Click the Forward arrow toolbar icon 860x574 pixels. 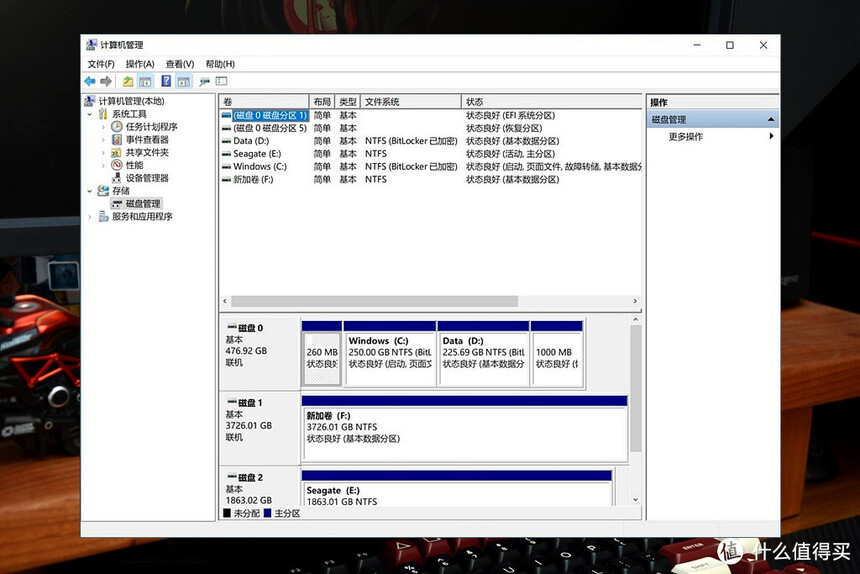(x=106, y=81)
